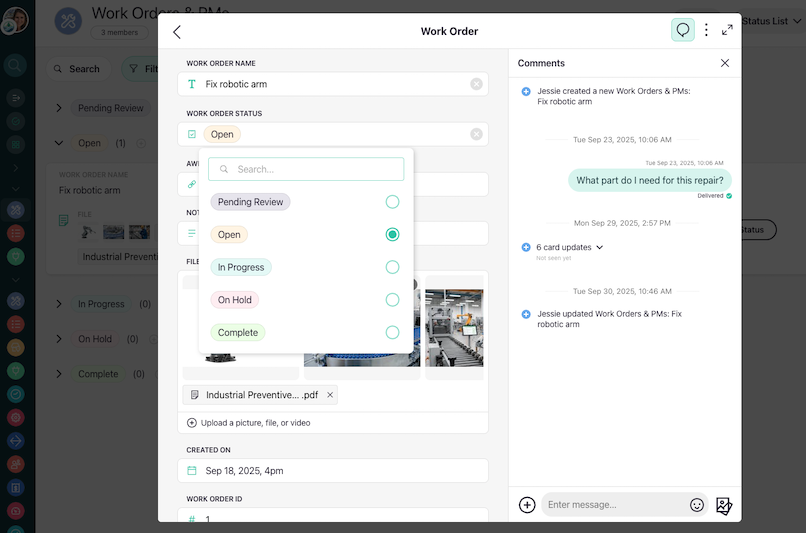This screenshot has width=806, height=533.
Task: Select the On Hold radio button
Action: (392, 300)
